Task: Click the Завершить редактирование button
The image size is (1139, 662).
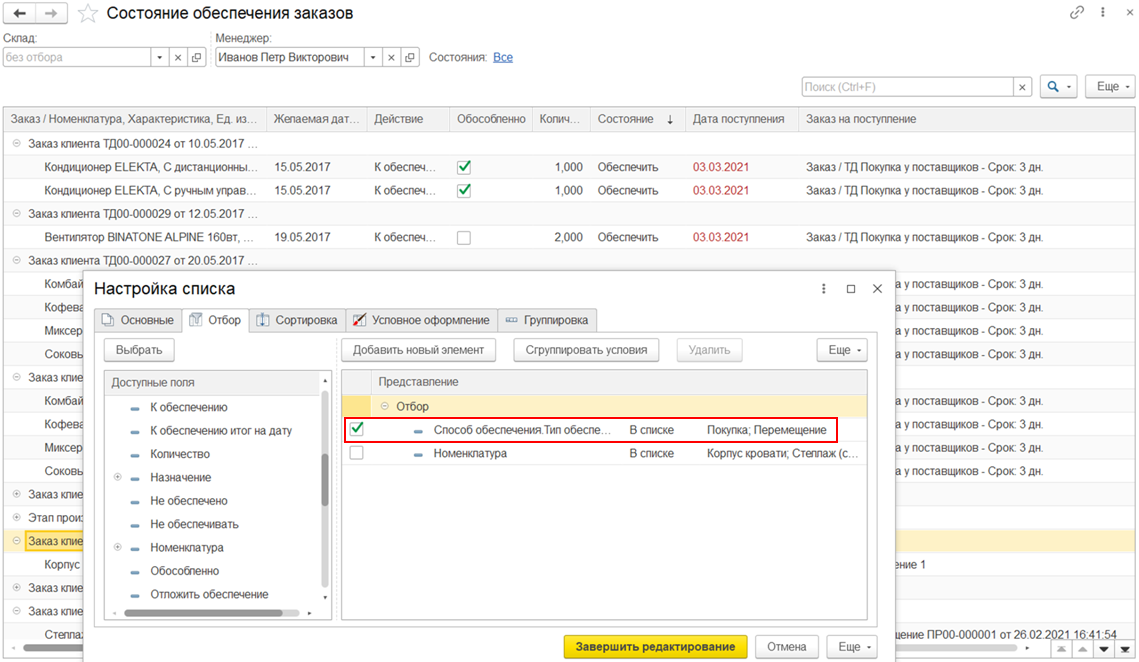Action: [655, 647]
